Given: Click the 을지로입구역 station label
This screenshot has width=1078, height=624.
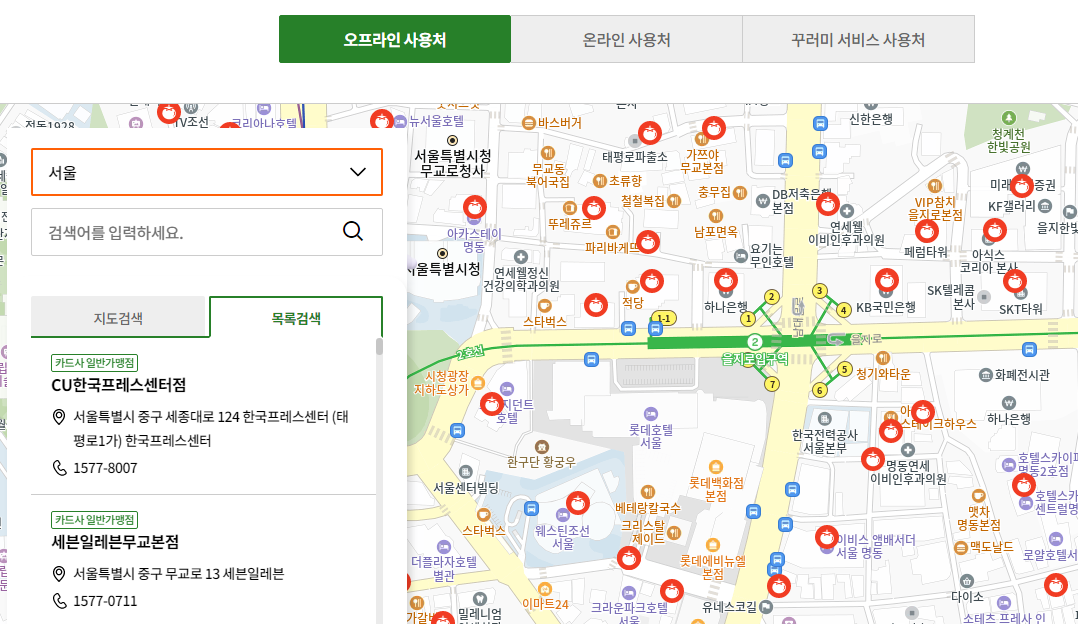Looking at the screenshot, I should (x=754, y=358).
